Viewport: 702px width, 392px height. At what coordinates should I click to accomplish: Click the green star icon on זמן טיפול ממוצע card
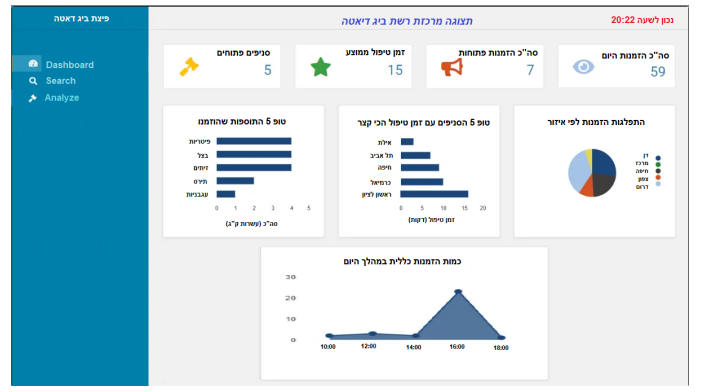point(321,67)
